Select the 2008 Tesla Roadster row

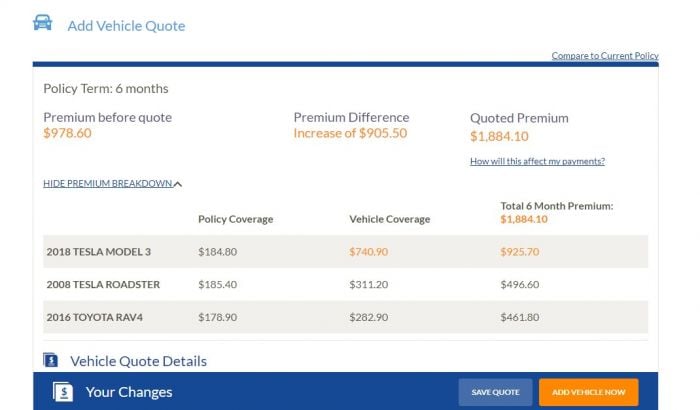[103, 285]
